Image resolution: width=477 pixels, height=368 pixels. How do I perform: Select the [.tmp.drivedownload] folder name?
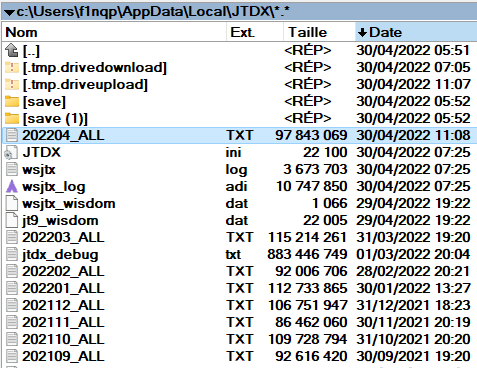(95, 68)
